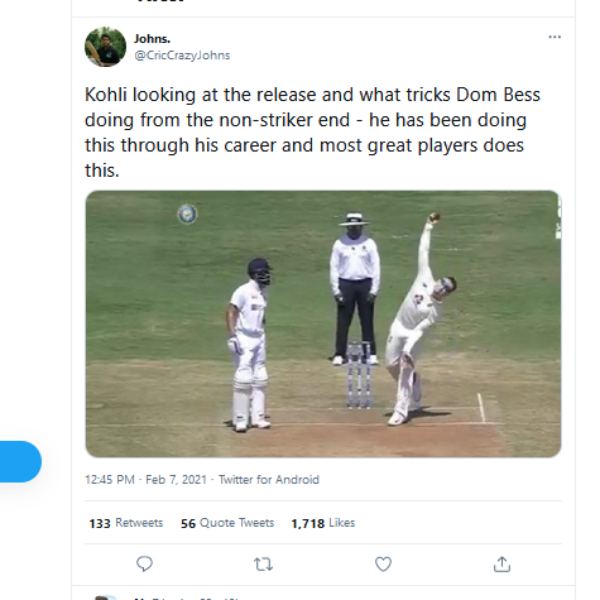Click the 12:45 PM Feb 7, 2021 timestamp

click(146, 480)
